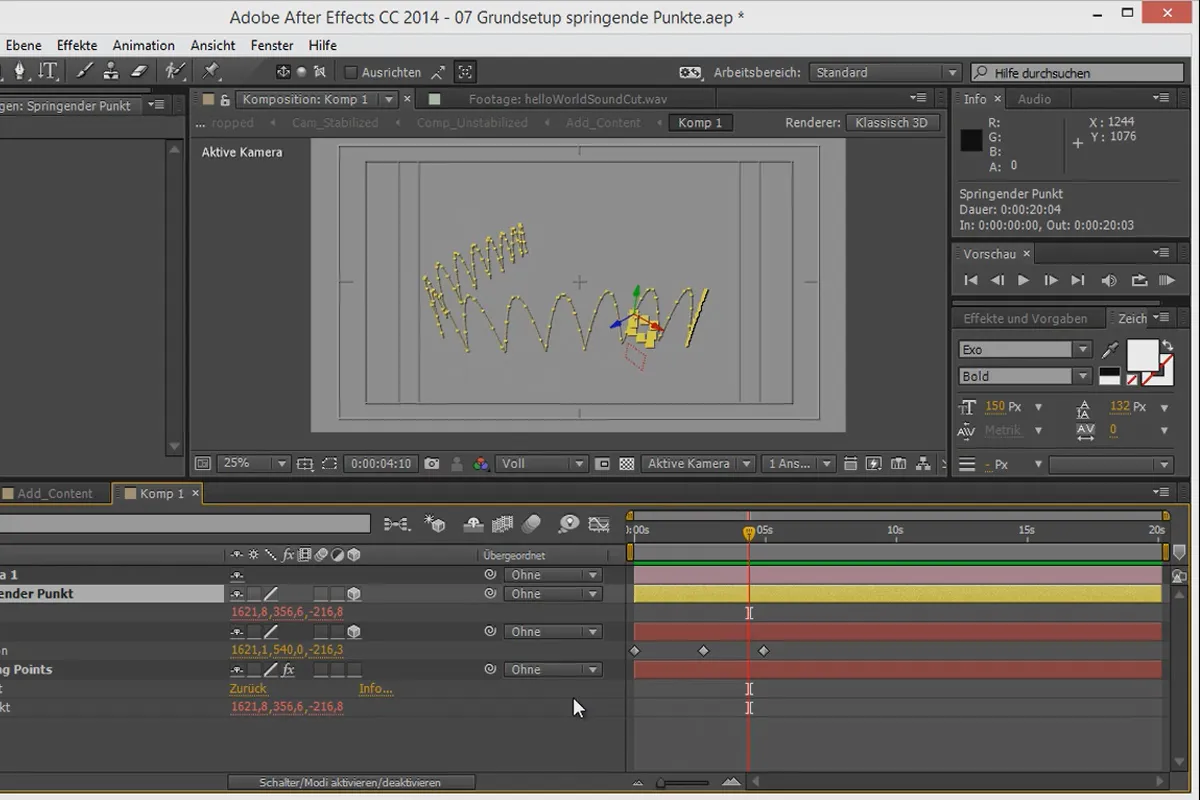
Task: Open the Voll resolution dropdown
Action: pyautogui.click(x=542, y=464)
